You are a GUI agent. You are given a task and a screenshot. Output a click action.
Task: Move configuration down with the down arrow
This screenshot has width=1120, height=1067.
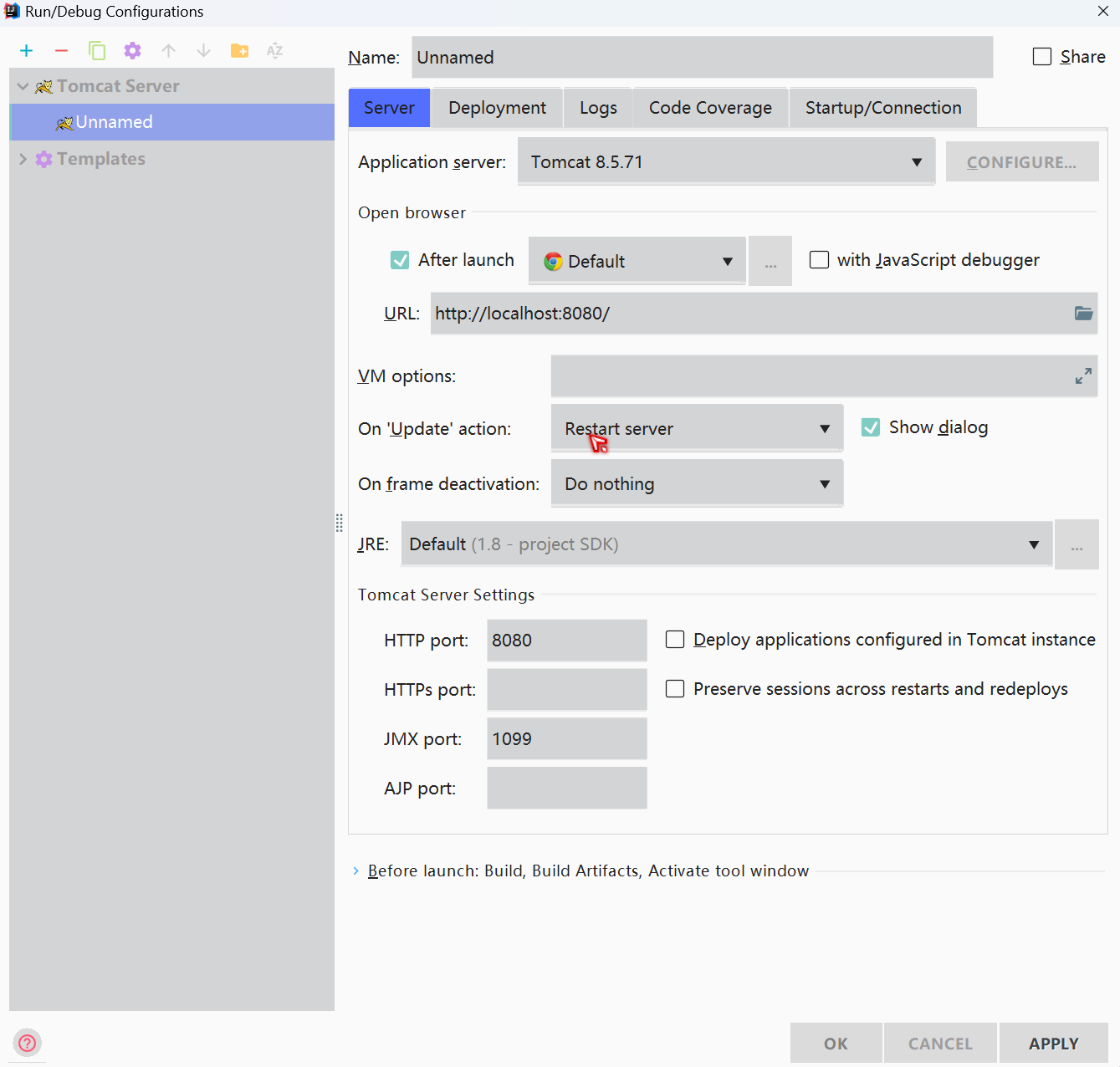click(x=203, y=51)
